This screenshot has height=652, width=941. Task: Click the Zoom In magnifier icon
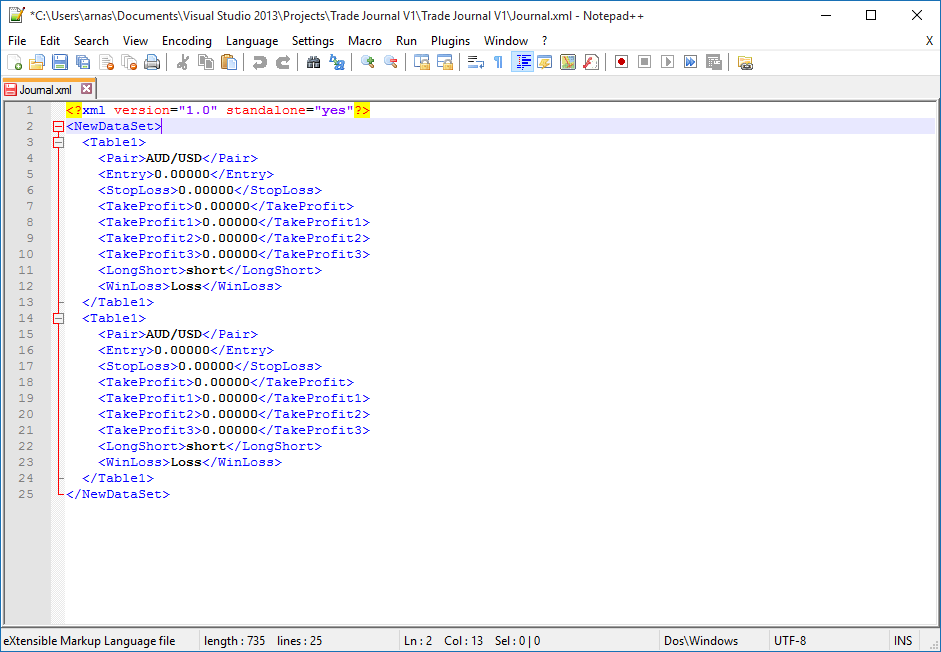pyautogui.click(x=368, y=62)
